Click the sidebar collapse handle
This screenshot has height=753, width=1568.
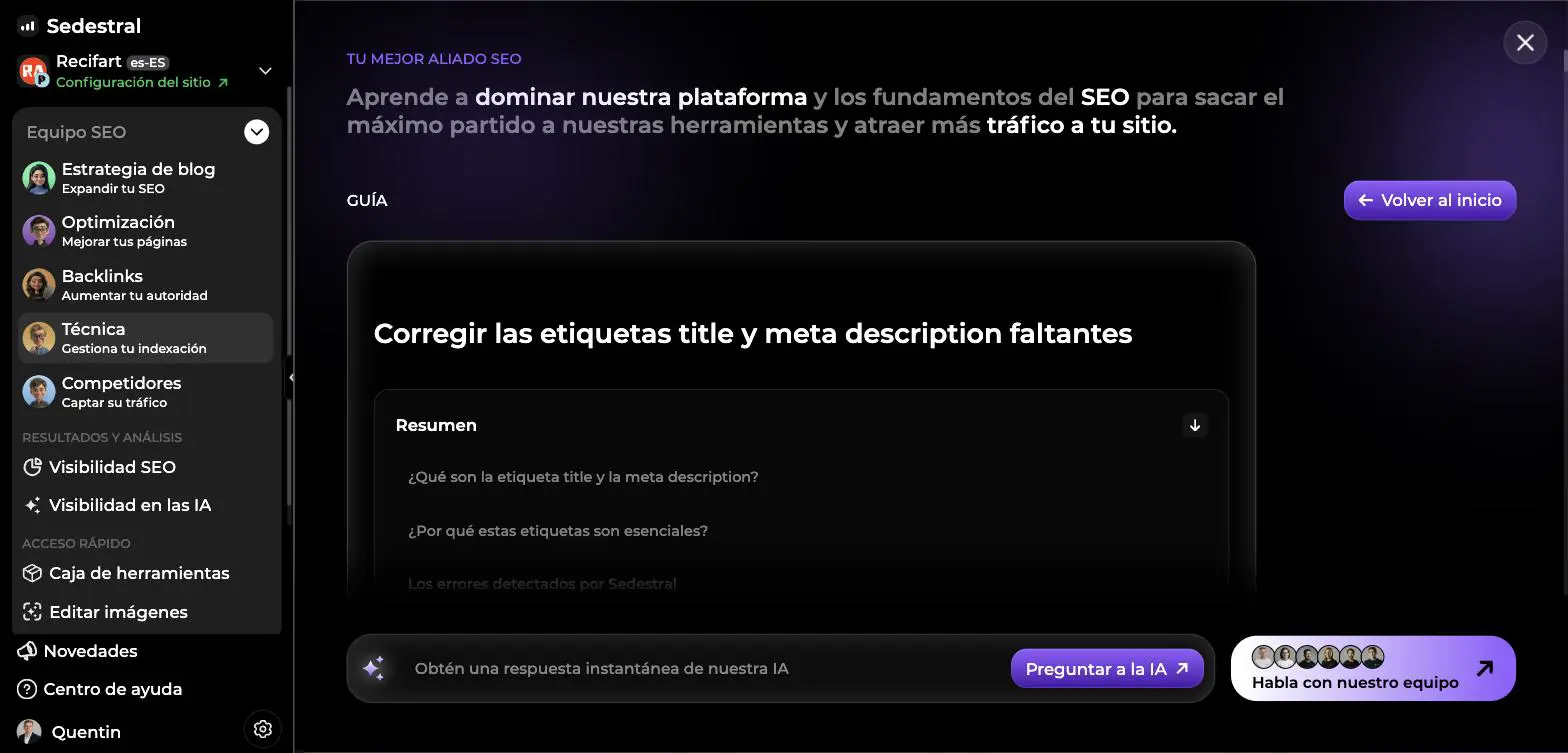click(x=290, y=378)
